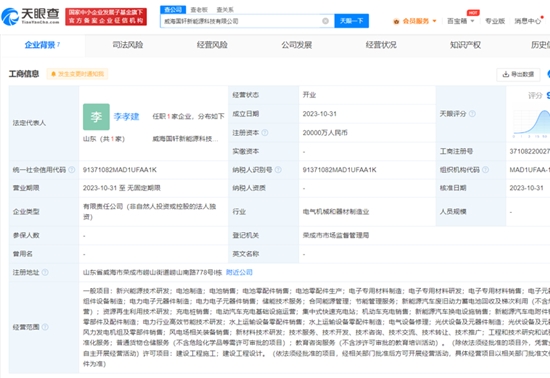550x378 pixels.
Task: Click the bell icon in the notification button
Action: pyautogui.click(x=53, y=74)
